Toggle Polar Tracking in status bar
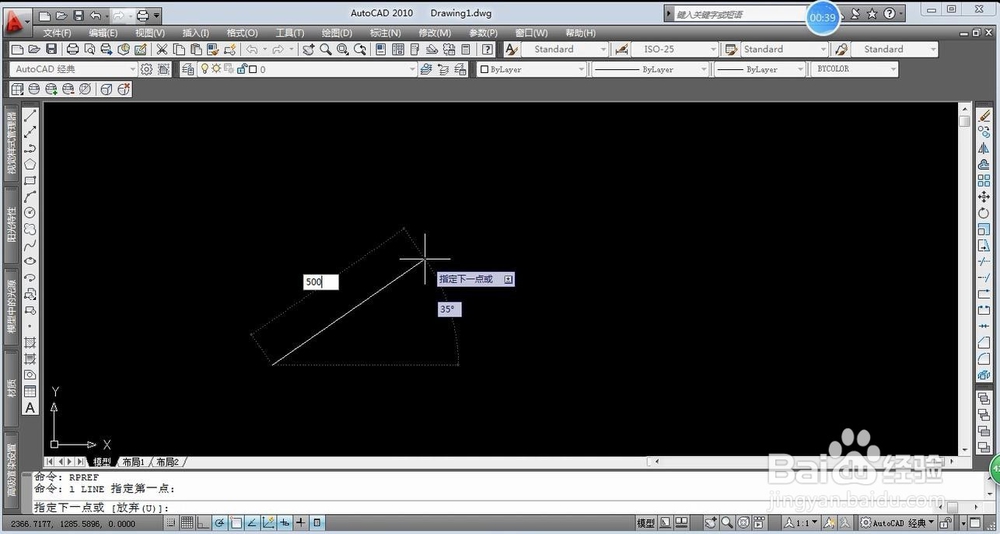This screenshot has height=534, width=1000. pyautogui.click(x=220, y=523)
